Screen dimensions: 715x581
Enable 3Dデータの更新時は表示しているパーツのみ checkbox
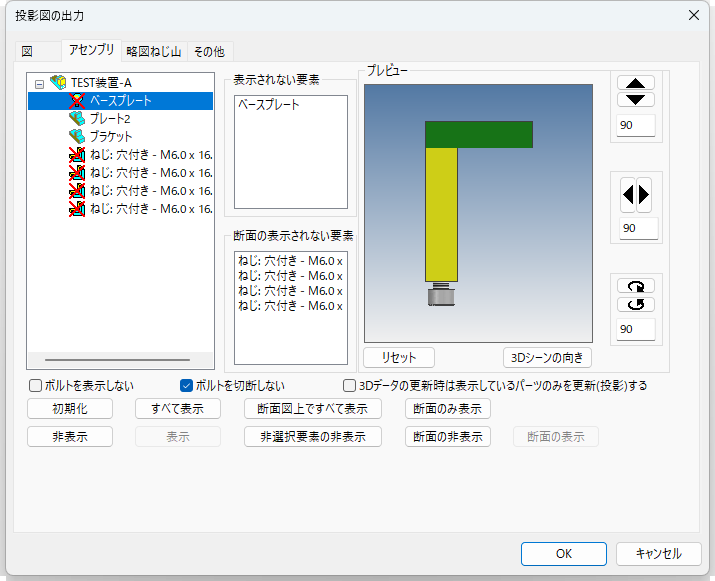pyautogui.click(x=349, y=386)
